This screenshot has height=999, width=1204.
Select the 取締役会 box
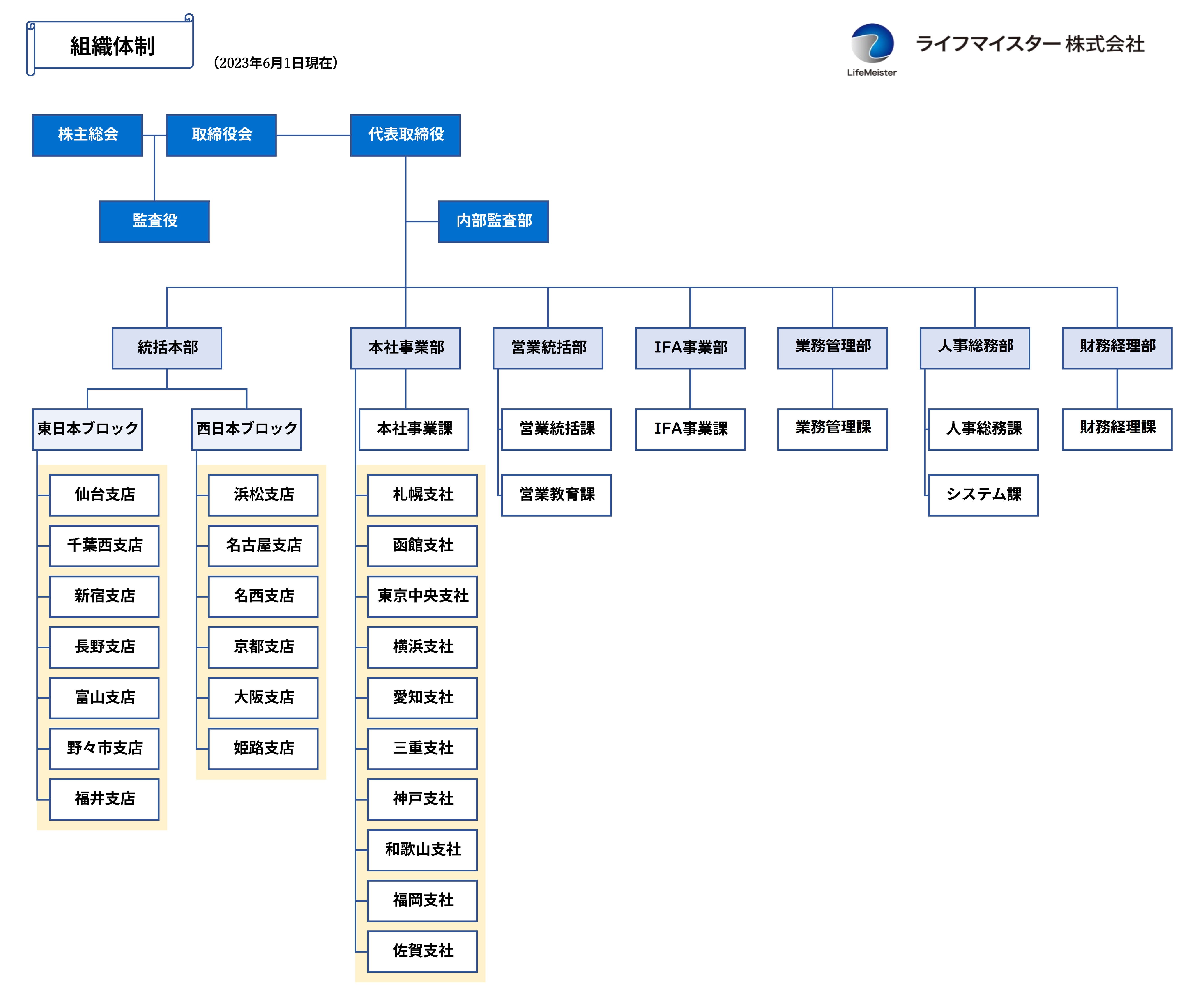(221, 135)
